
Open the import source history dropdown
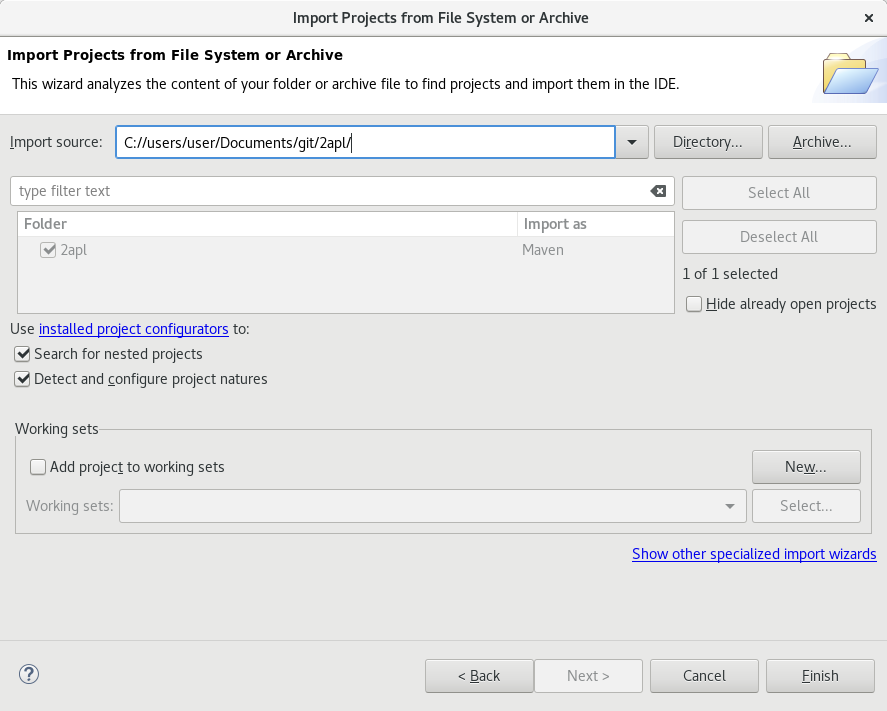tap(631, 142)
